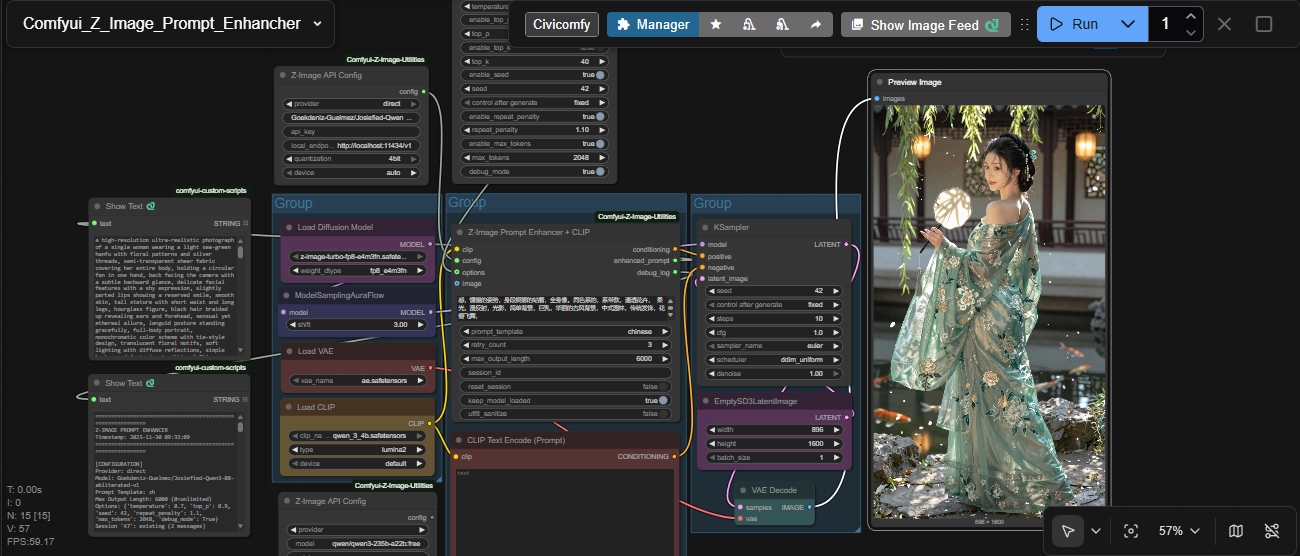The height and width of the screenshot is (556, 1300).
Task: Open the workflow name dropdown chevron
Action: click(317, 23)
